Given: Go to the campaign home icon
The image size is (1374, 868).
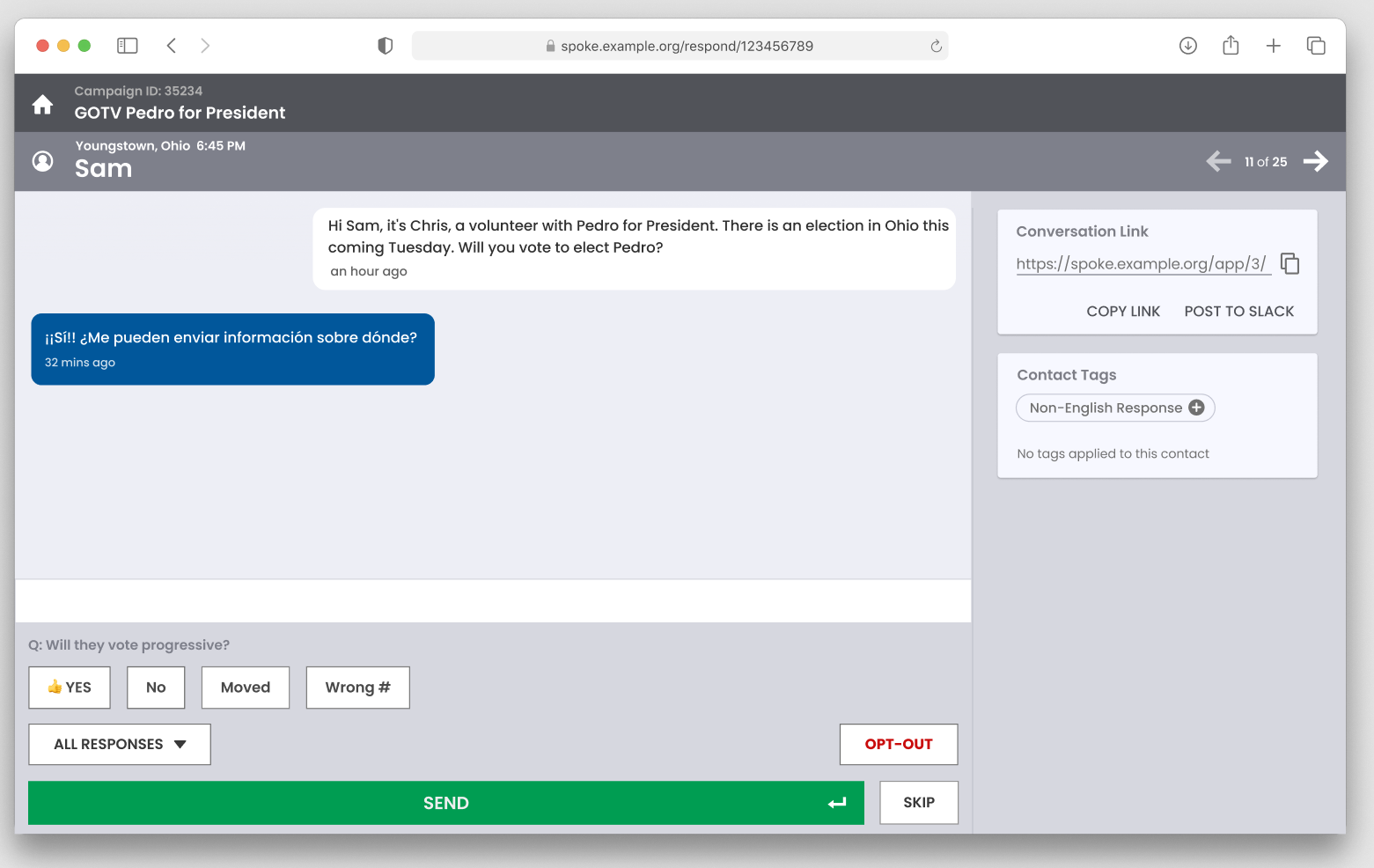Looking at the screenshot, I should click(x=42, y=105).
